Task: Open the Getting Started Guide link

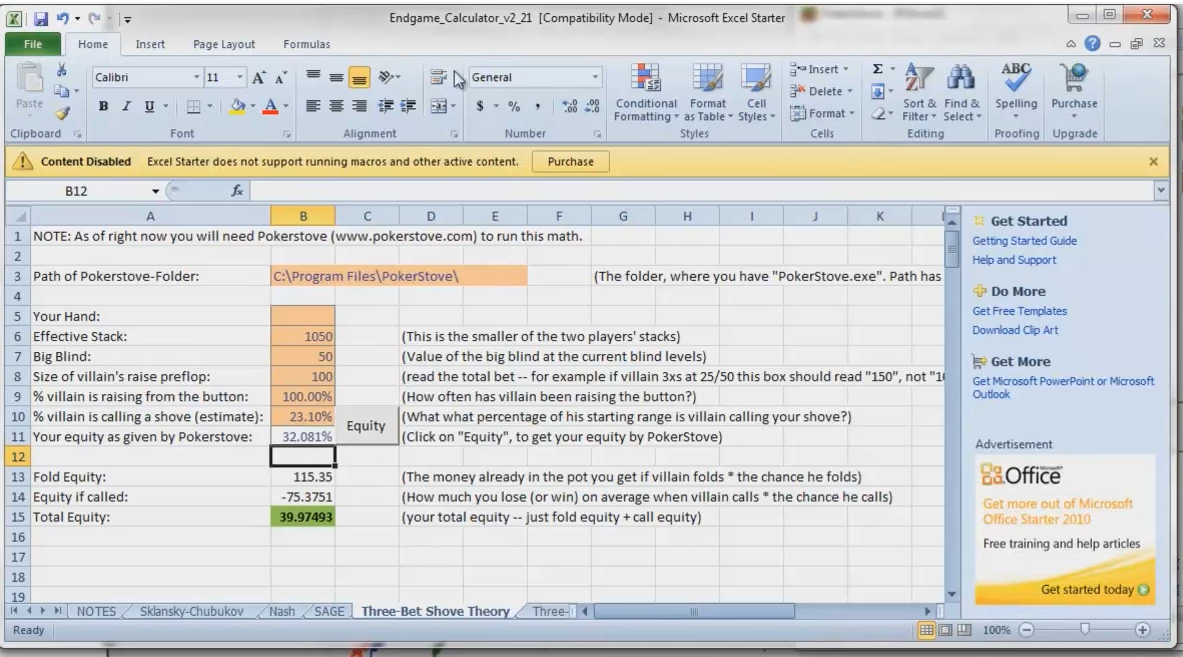Action: point(1024,241)
